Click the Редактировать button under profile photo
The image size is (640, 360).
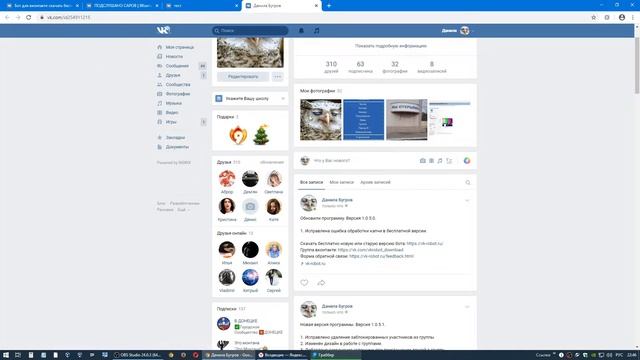click(x=243, y=77)
